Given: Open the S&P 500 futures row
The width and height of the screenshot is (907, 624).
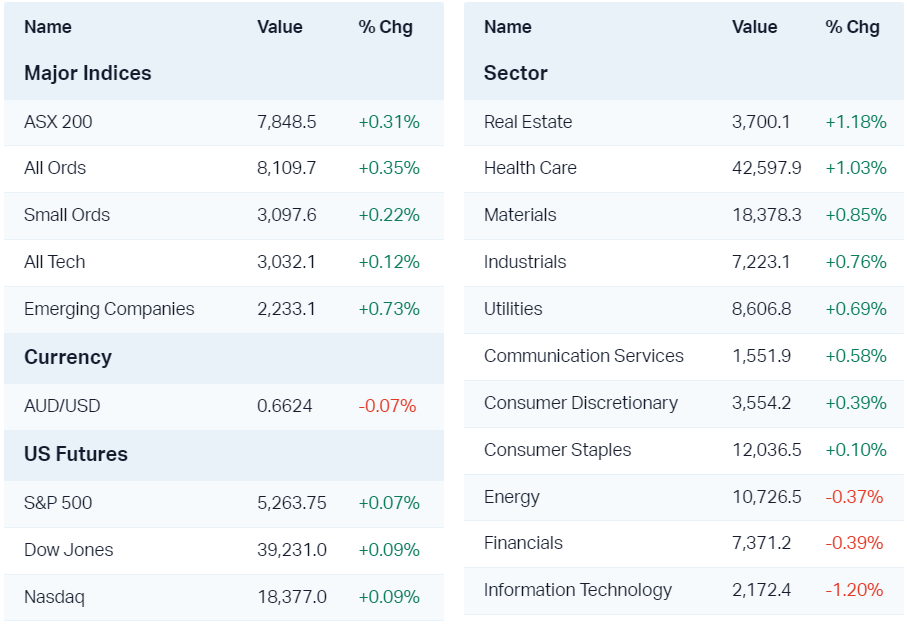Looking at the screenshot, I should [x=58, y=503].
